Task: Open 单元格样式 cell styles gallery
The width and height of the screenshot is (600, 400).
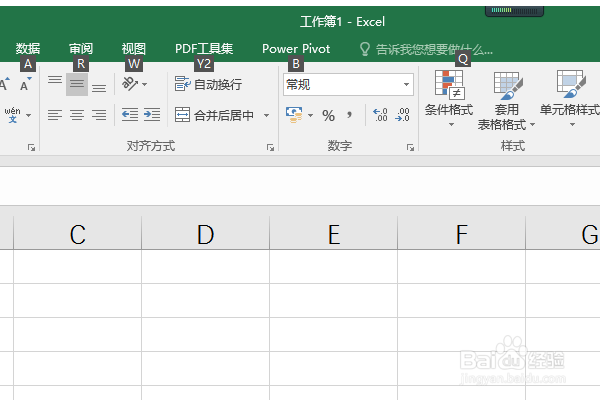Action: pyautogui.click(x=570, y=99)
